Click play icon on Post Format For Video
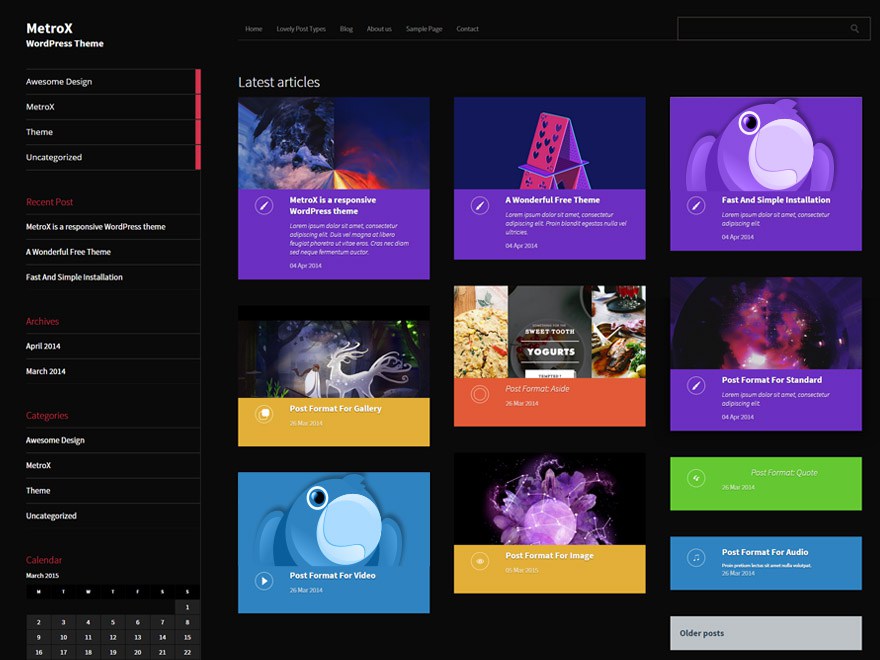This screenshot has width=880, height=660. click(264, 581)
